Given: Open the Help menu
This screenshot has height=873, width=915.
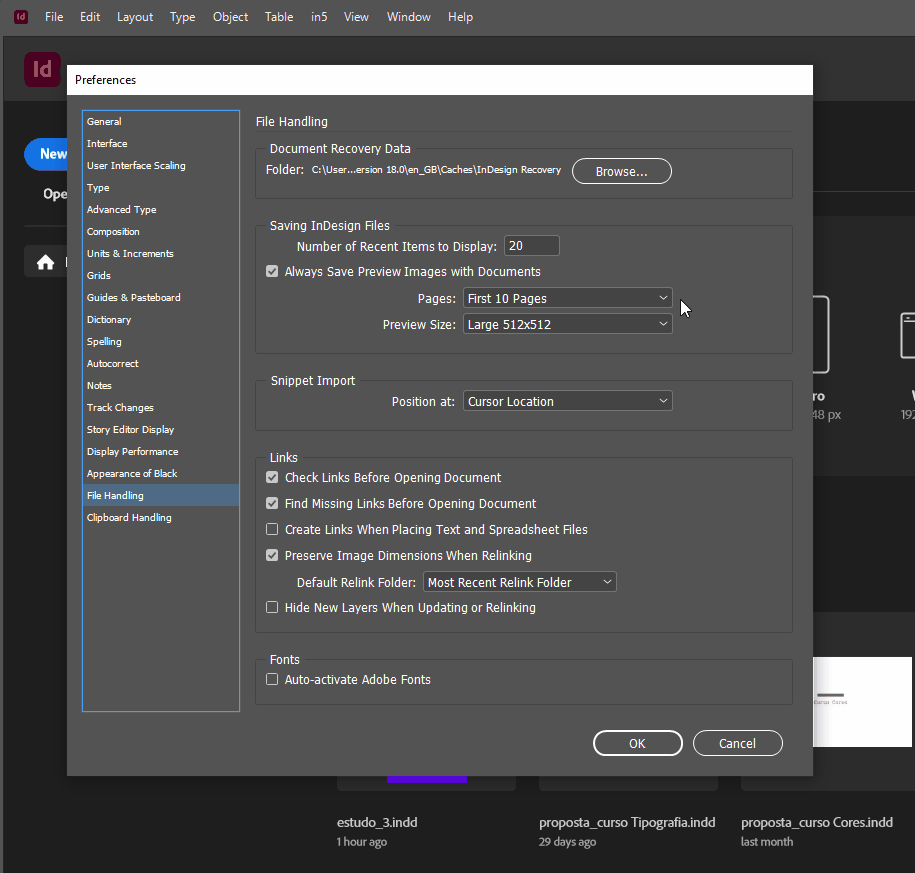Looking at the screenshot, I should click(x=460, y=17).
